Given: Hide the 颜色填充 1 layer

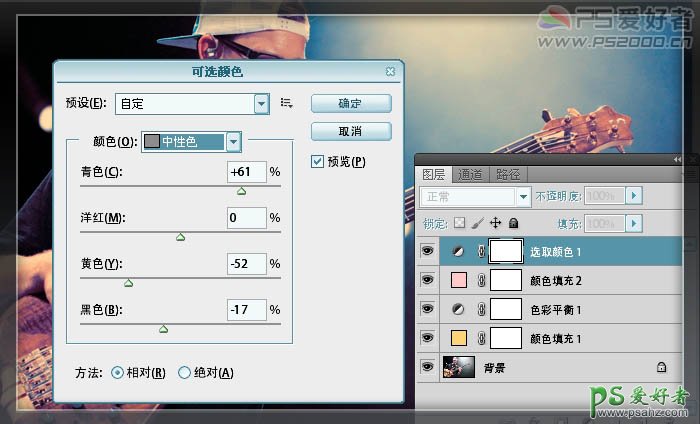Looking at the screenshot, I should pos(428,338).
